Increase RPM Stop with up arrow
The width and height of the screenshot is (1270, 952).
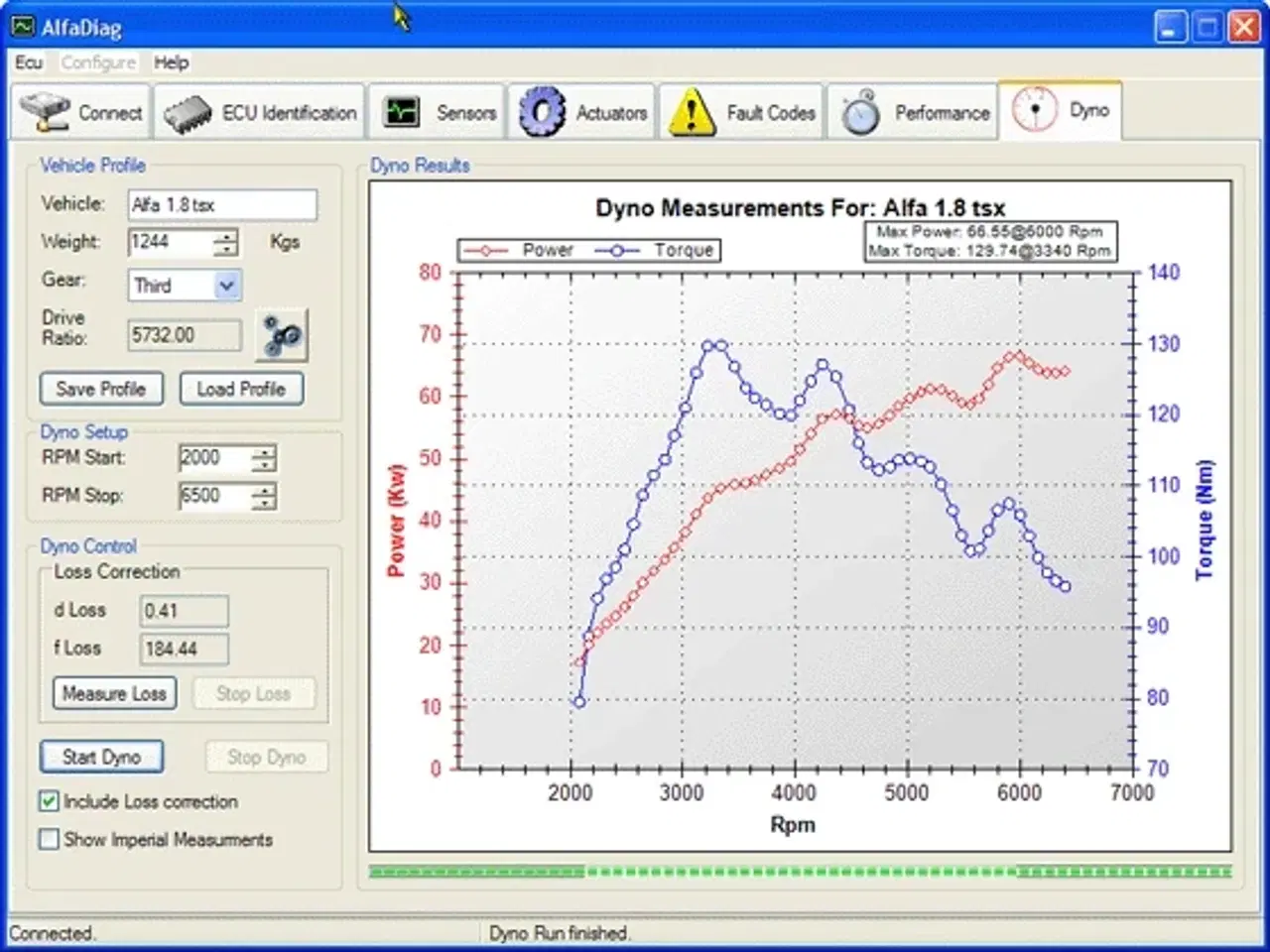click(264, 489)
